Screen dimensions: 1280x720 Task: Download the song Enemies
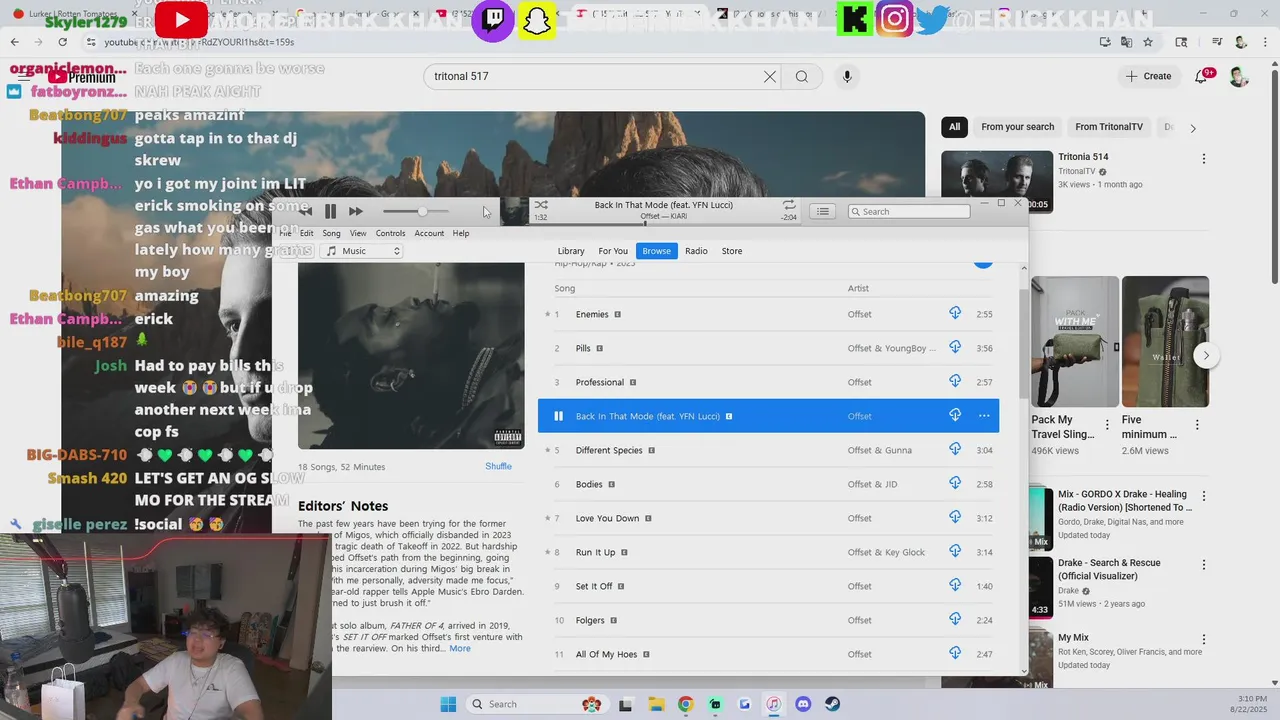[955, 313]
